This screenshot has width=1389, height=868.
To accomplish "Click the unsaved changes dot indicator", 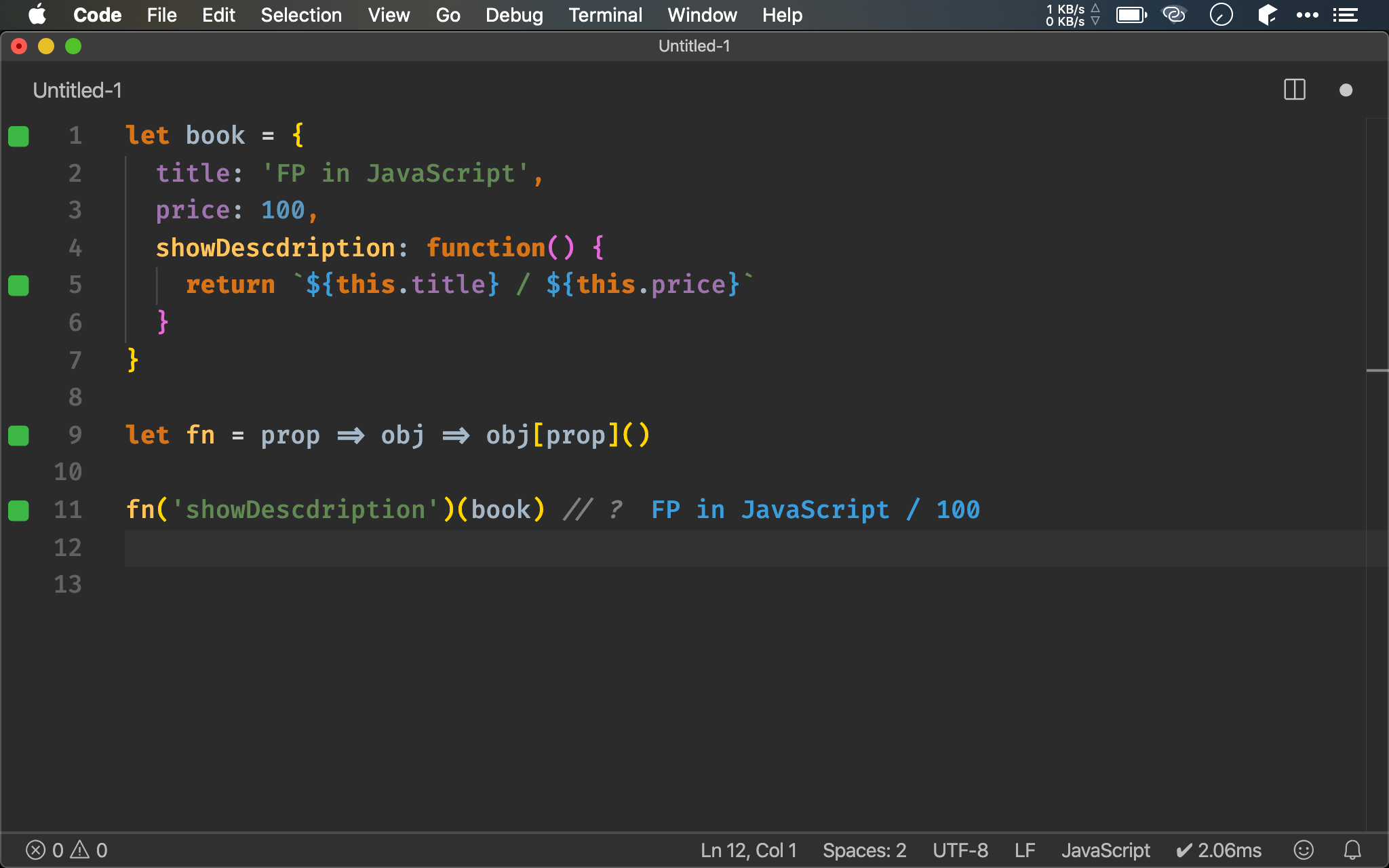I will tap(1346, 90).
